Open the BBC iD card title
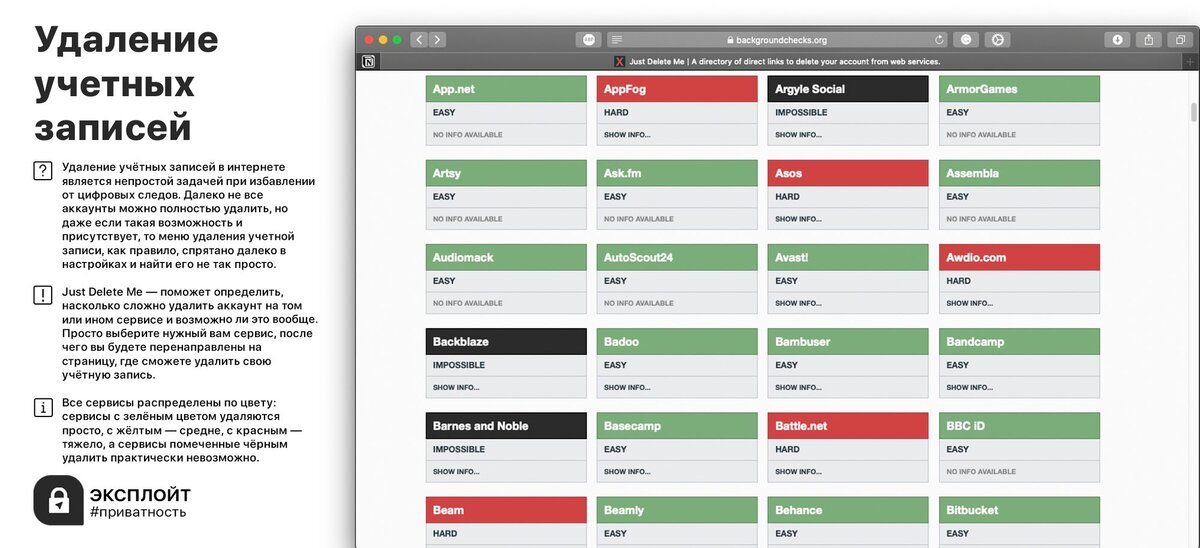 click(1019, 425)
